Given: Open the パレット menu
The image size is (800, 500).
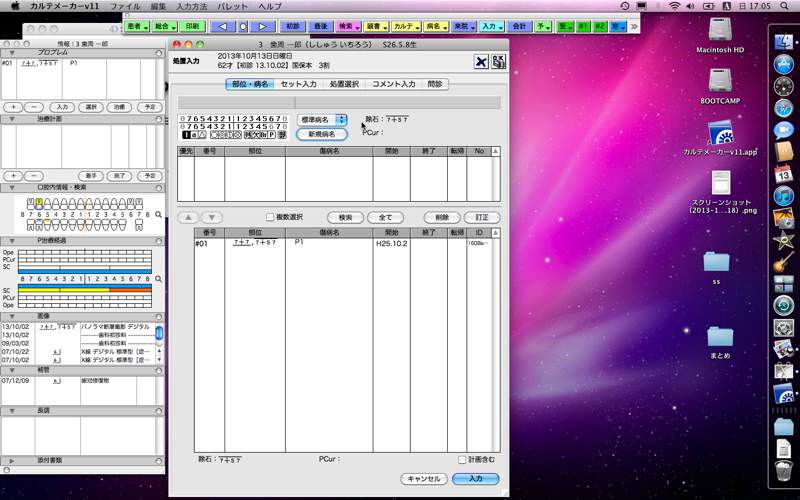Looking at the screenshot, I should [232, 6].
